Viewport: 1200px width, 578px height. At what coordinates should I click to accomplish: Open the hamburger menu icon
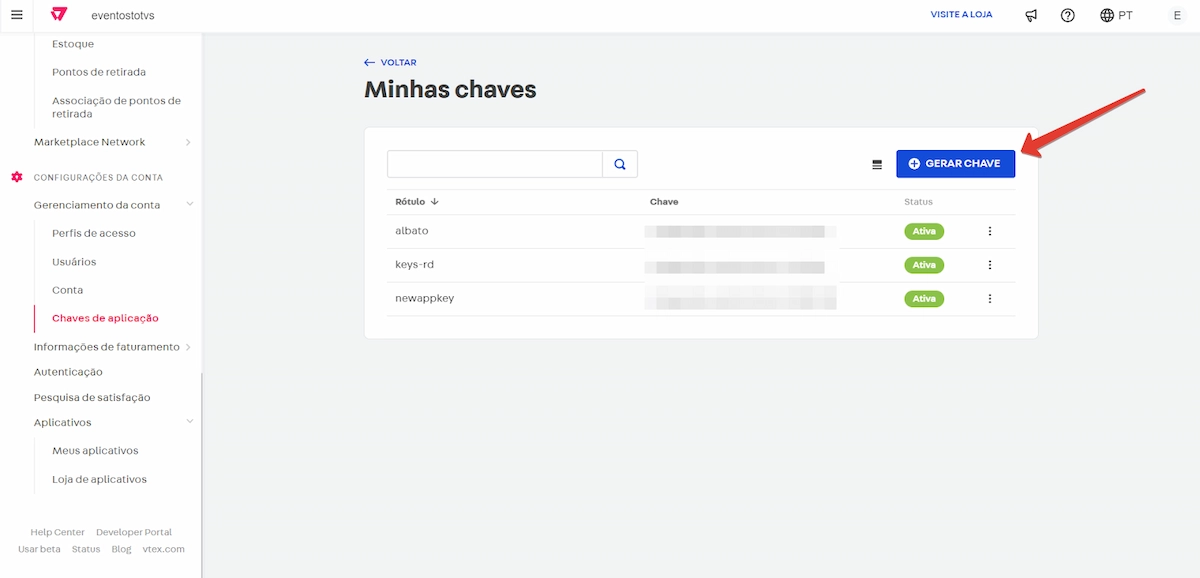tap(16, 15)
